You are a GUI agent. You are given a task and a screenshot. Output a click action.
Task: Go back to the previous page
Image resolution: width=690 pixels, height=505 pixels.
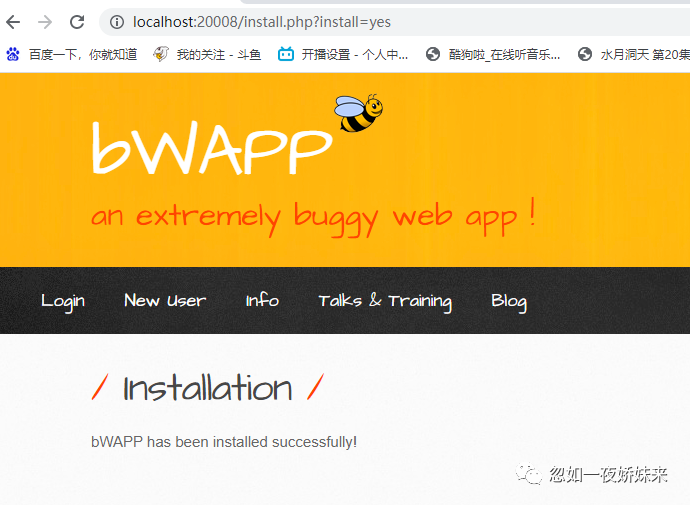coord(13,22)
